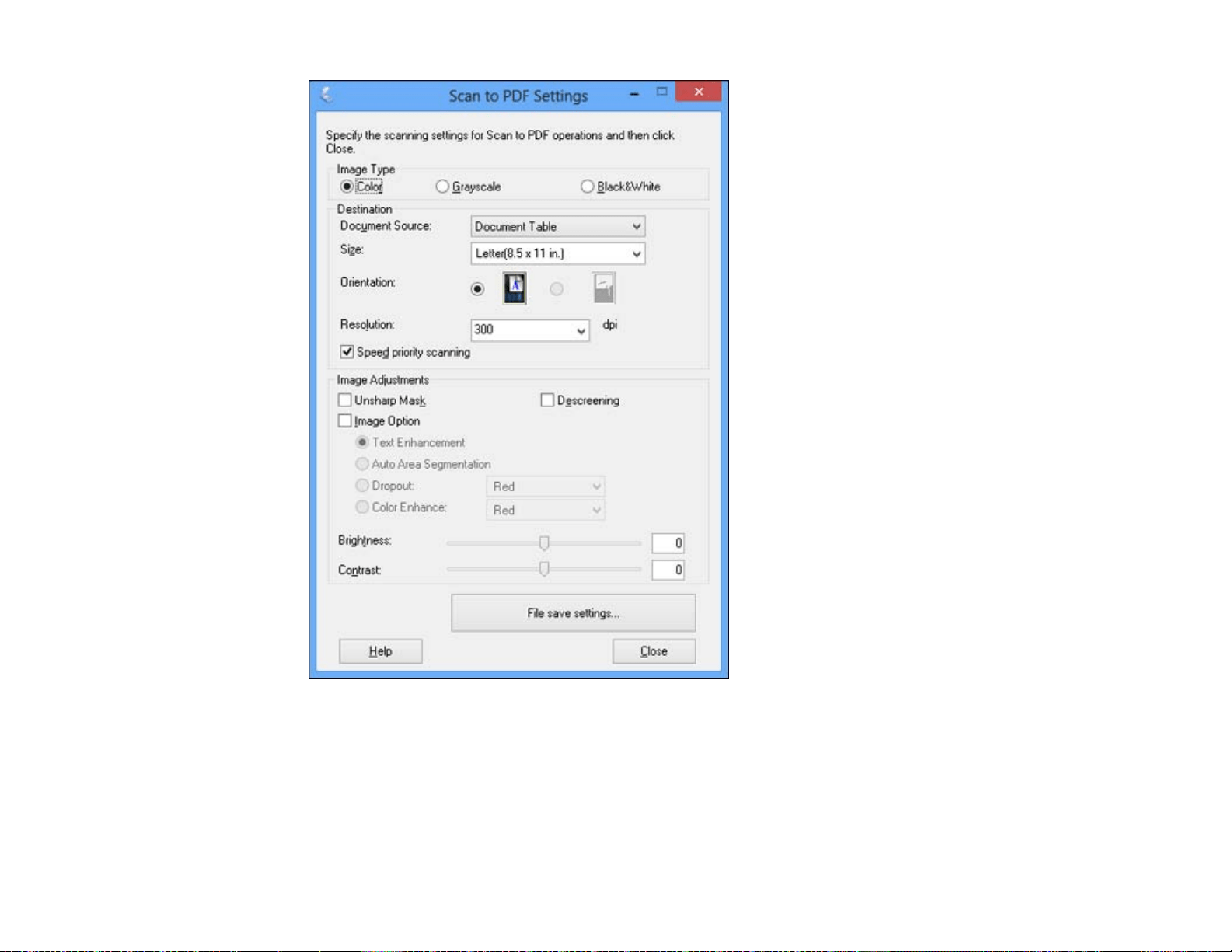Click the Contrast value field

[x=668, y=570]
